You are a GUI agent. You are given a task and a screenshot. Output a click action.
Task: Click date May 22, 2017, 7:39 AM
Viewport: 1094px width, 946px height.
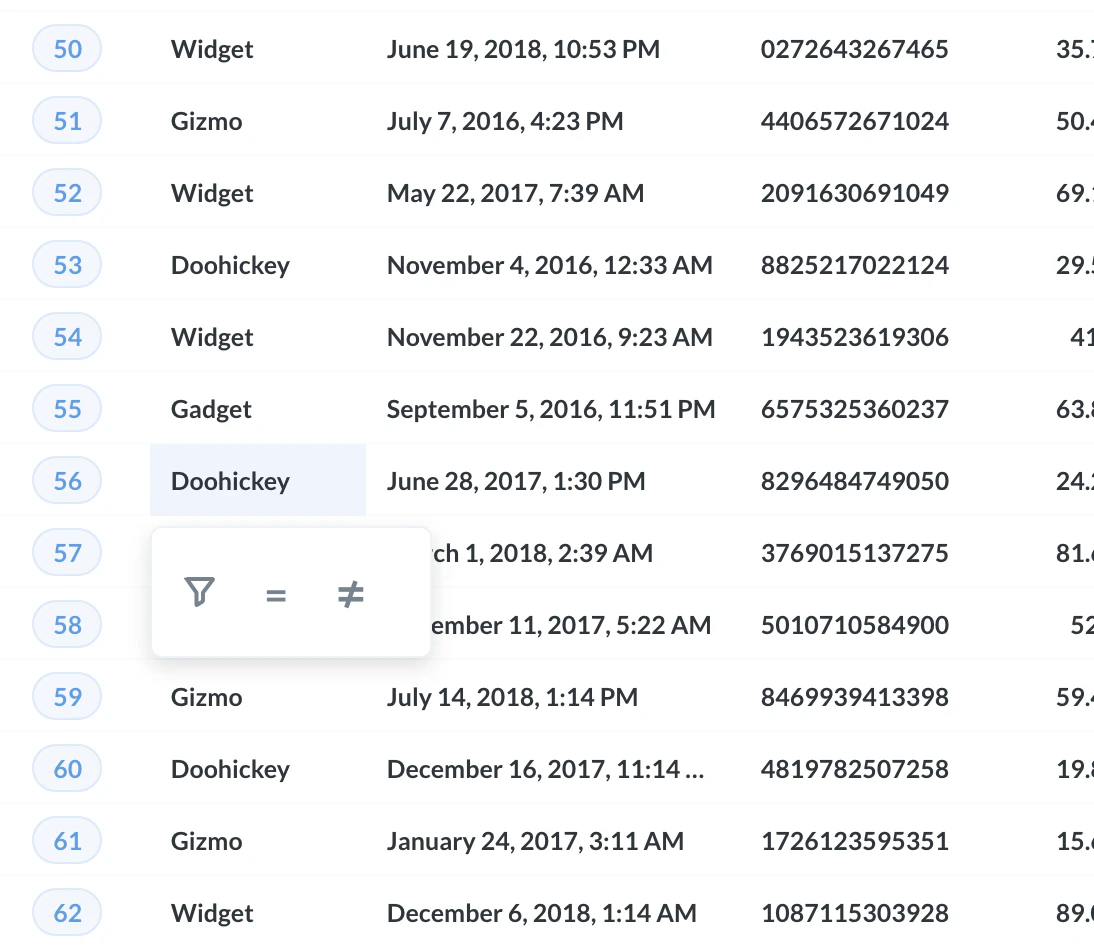click(516, 193)
